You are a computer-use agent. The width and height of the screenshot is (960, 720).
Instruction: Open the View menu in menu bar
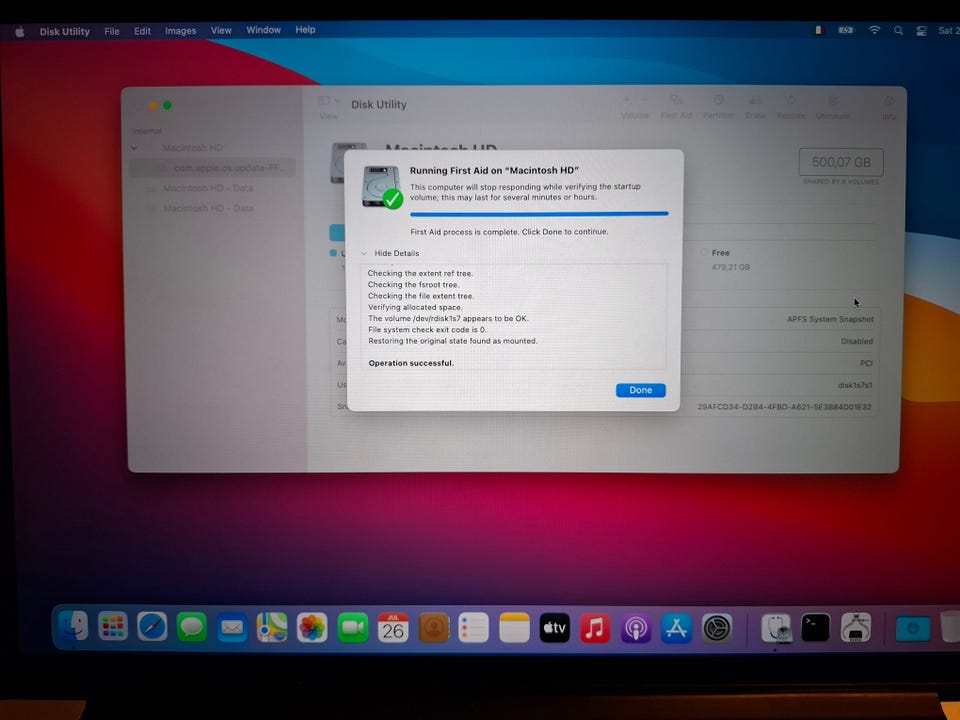click(221, 30)
